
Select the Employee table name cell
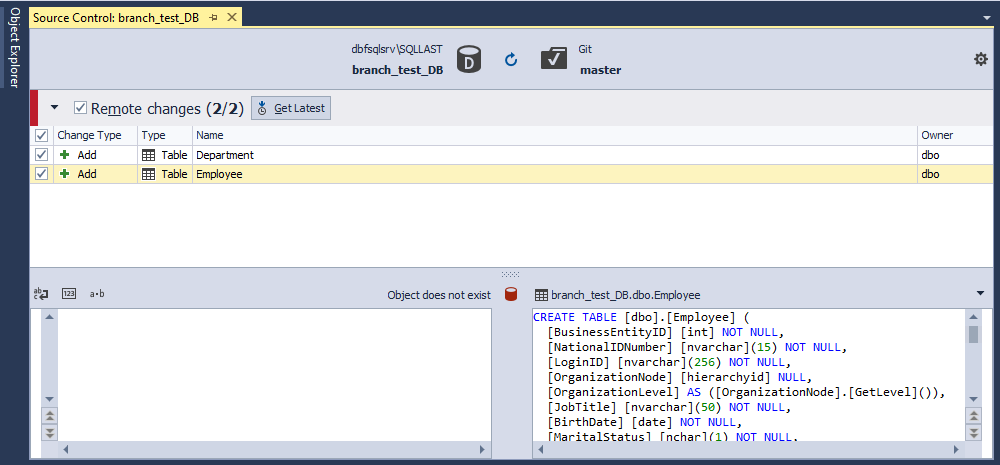(x=555, y=173)
